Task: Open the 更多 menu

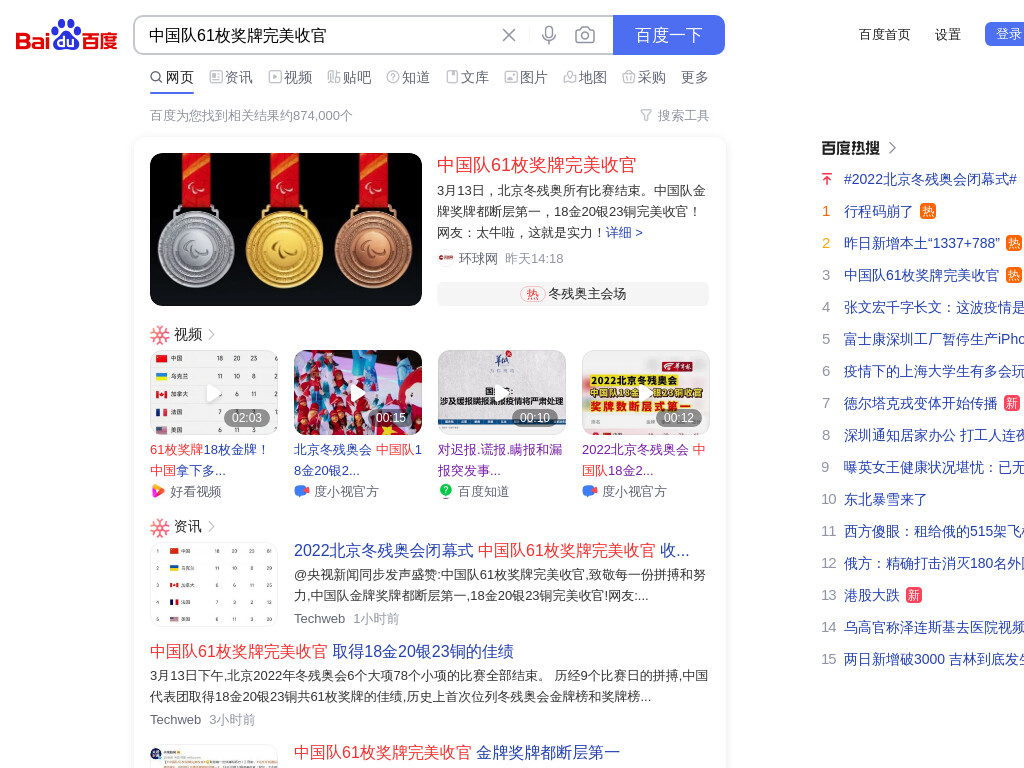Action: (694, 77)
